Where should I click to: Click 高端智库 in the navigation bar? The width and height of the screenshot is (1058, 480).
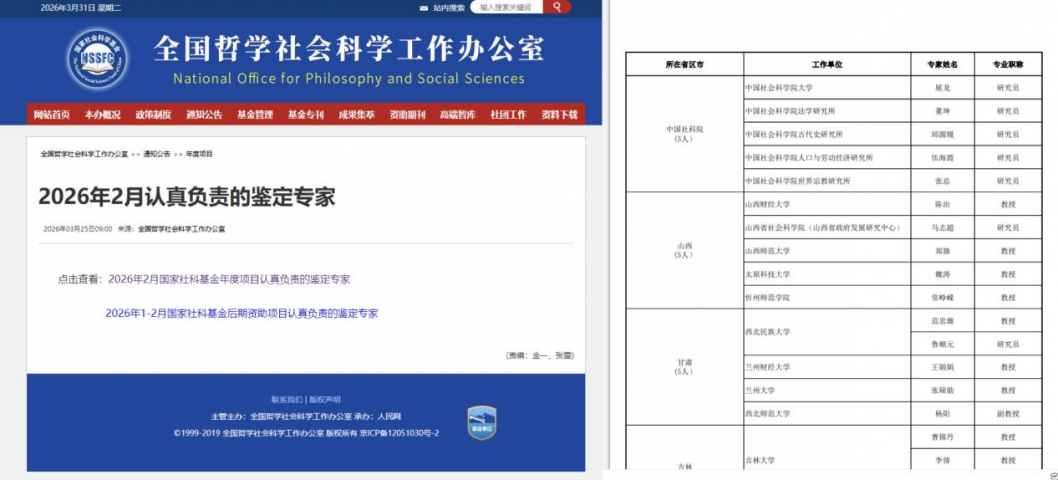tap(458, 115)
